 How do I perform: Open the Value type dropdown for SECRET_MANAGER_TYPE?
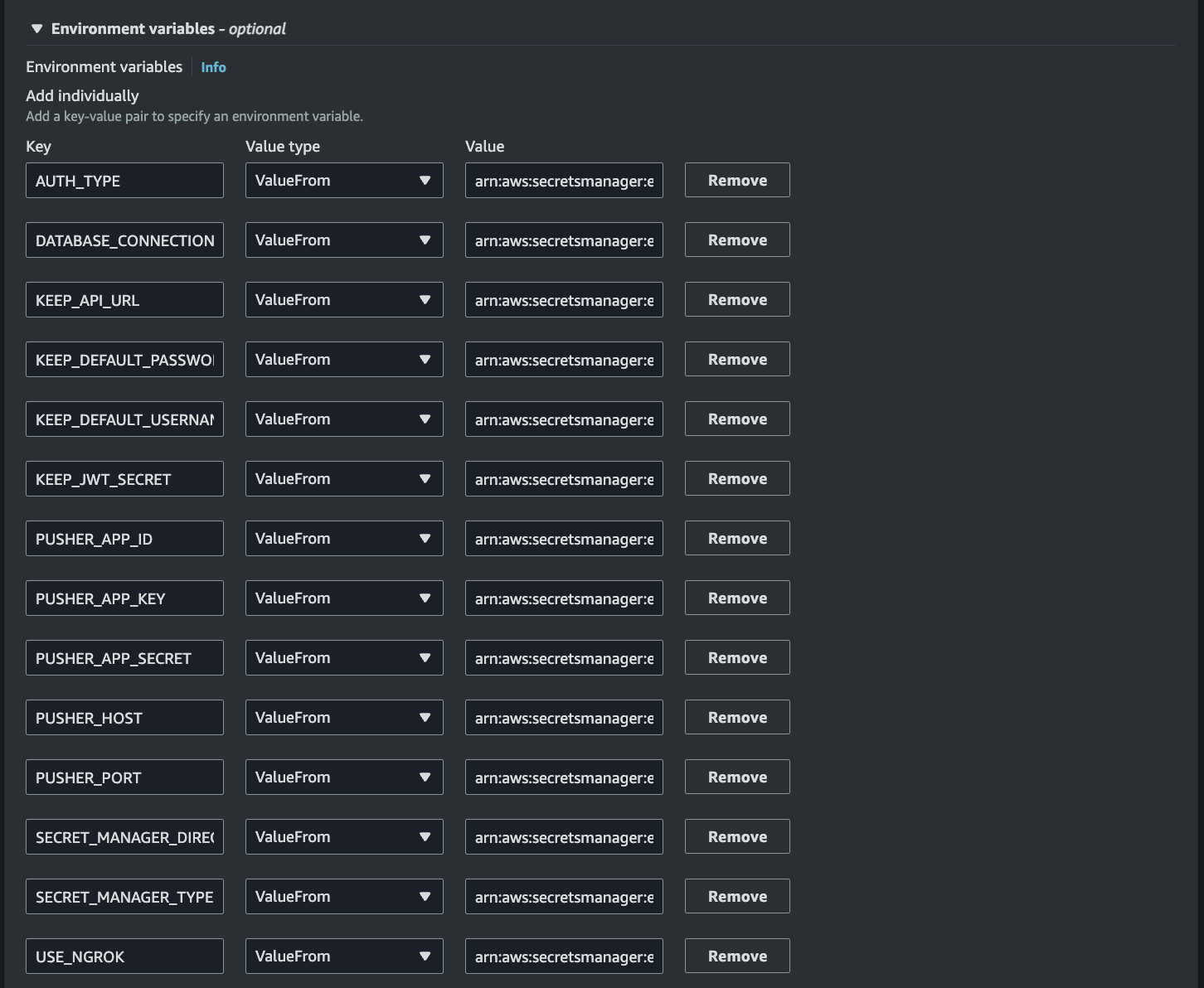(x=343, y=896)
